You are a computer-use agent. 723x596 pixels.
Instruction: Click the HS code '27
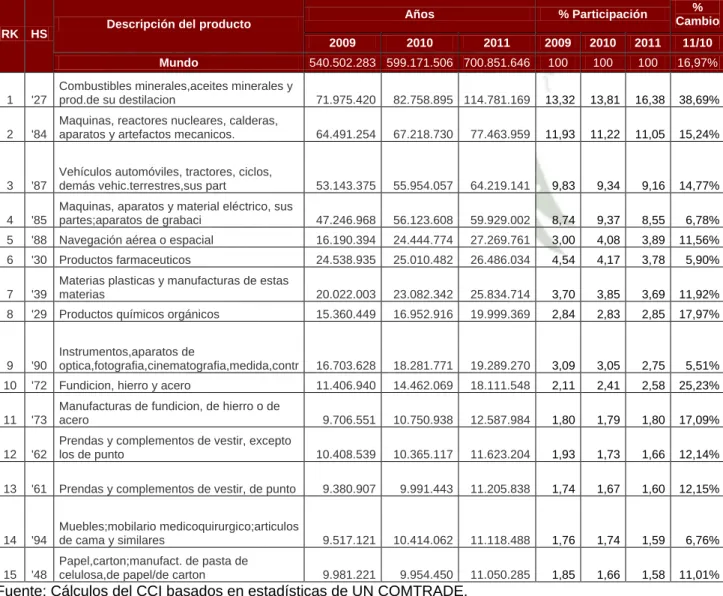(39, 100)
